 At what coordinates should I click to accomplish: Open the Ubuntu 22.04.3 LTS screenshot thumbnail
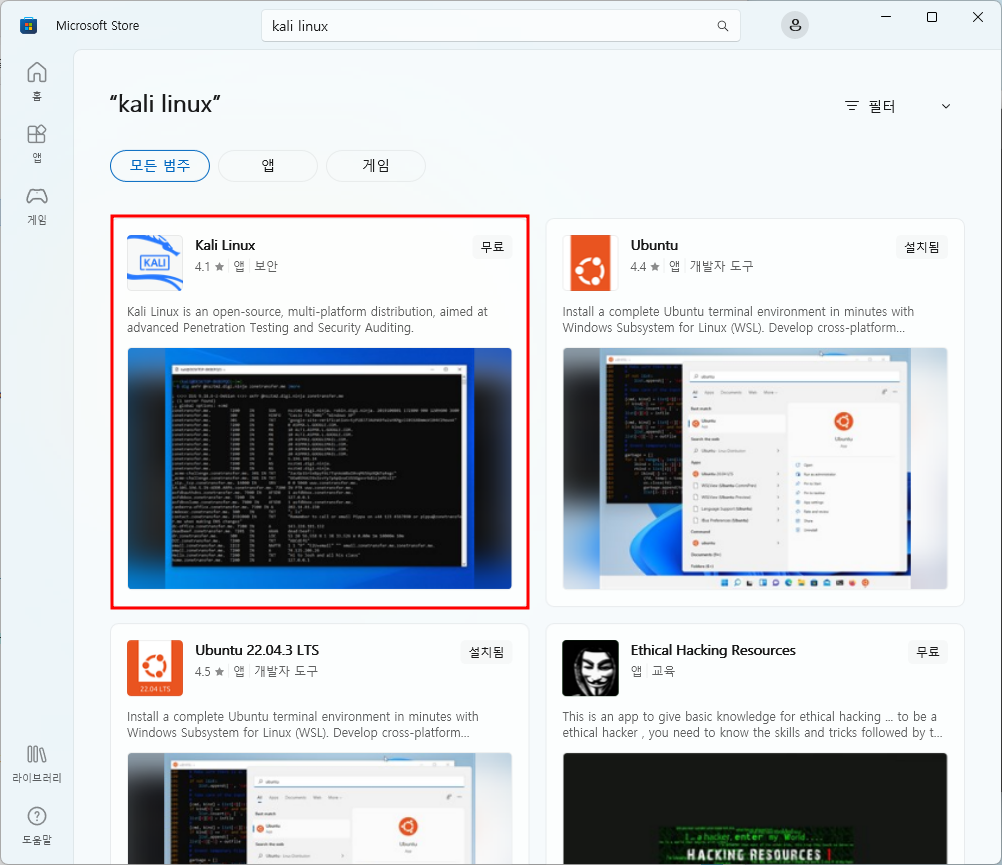tap(320, 808)
